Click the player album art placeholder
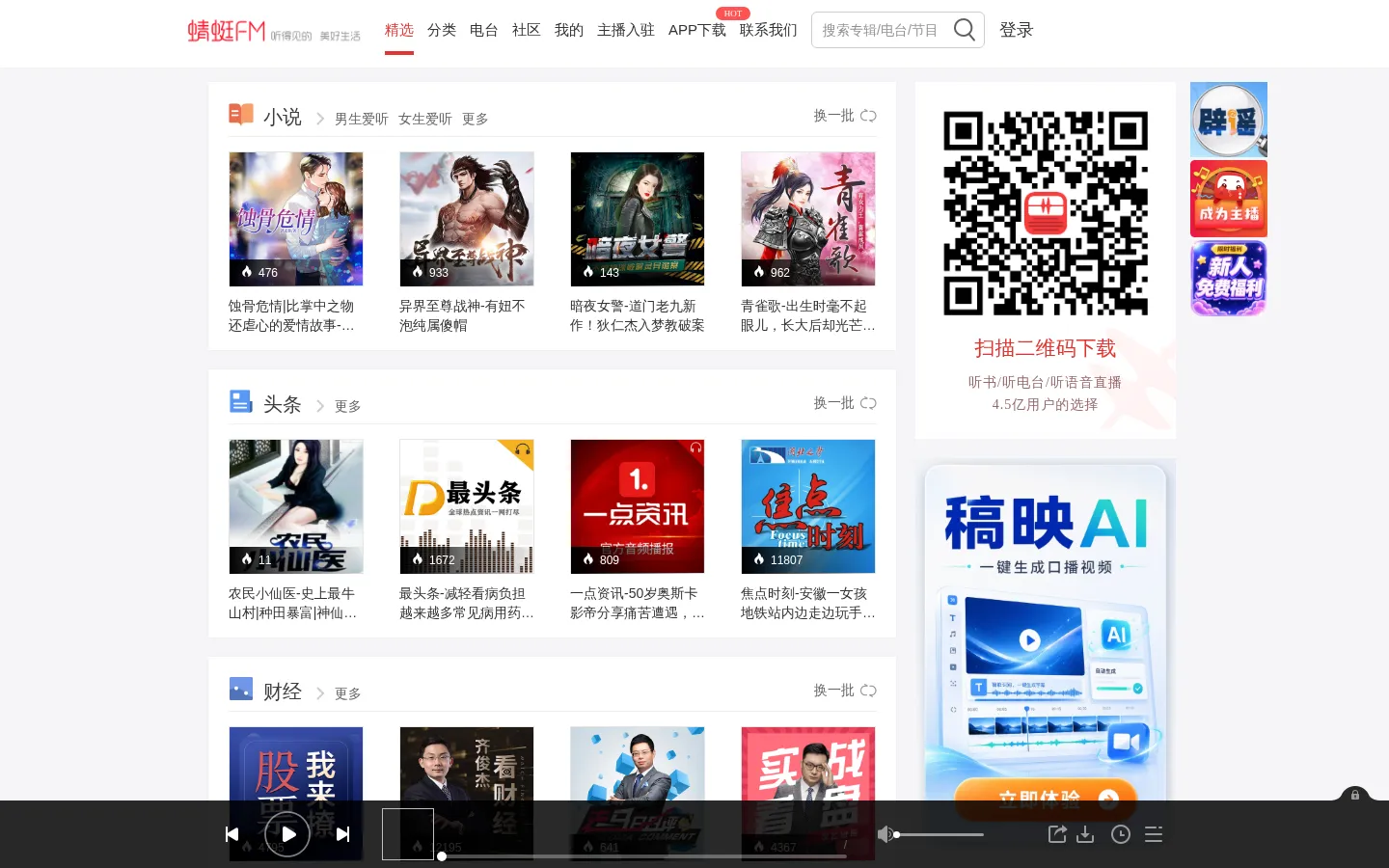Image resolution: width=1389 pixels, height=868 pixels. pyautogui.click(x=408, y=834)
